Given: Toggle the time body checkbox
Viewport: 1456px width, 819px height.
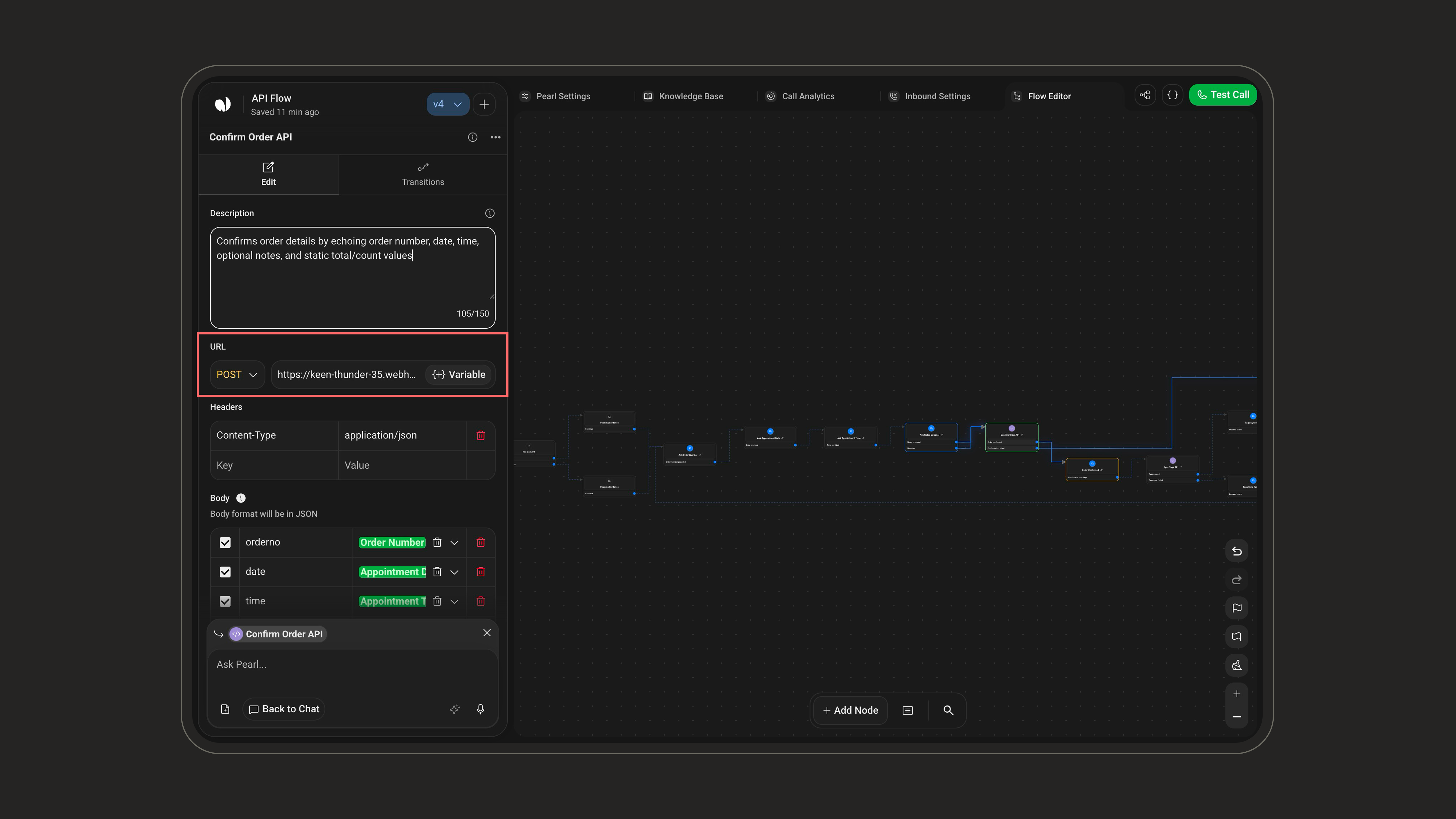Looking at the screenshot, I should pyautogui.click(x=225, y=601).
